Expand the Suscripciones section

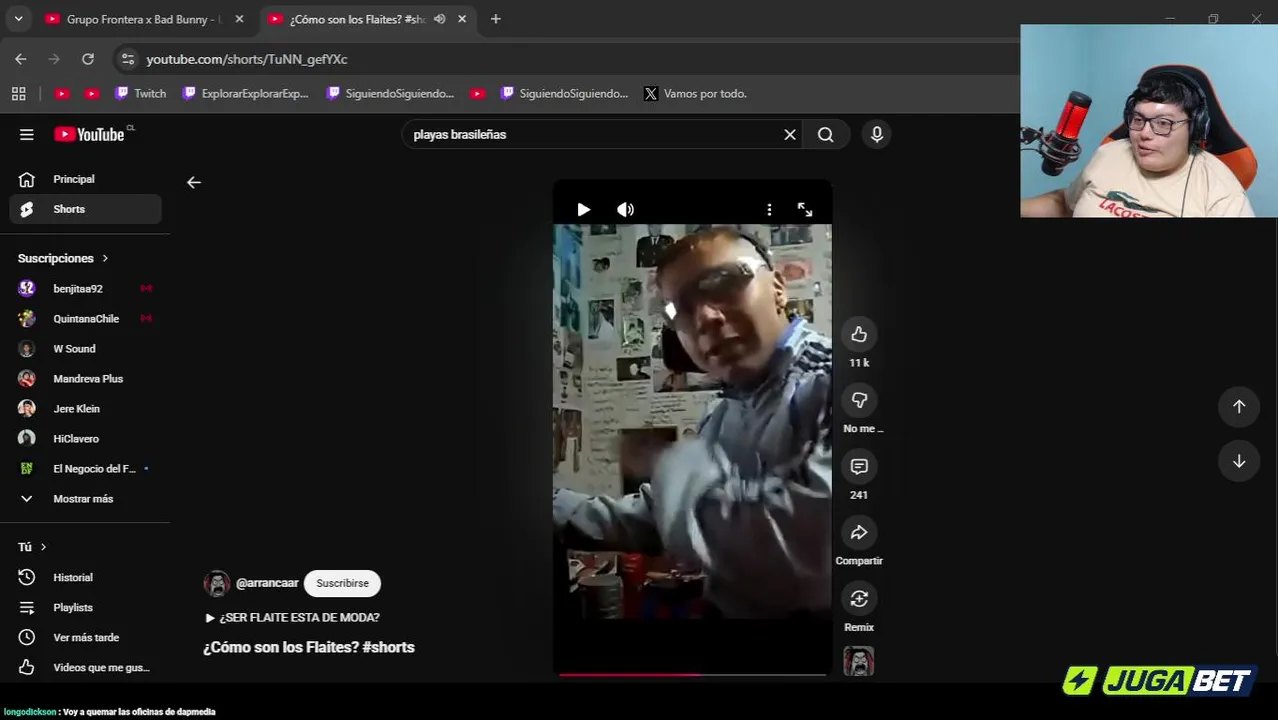click(63, 258)
